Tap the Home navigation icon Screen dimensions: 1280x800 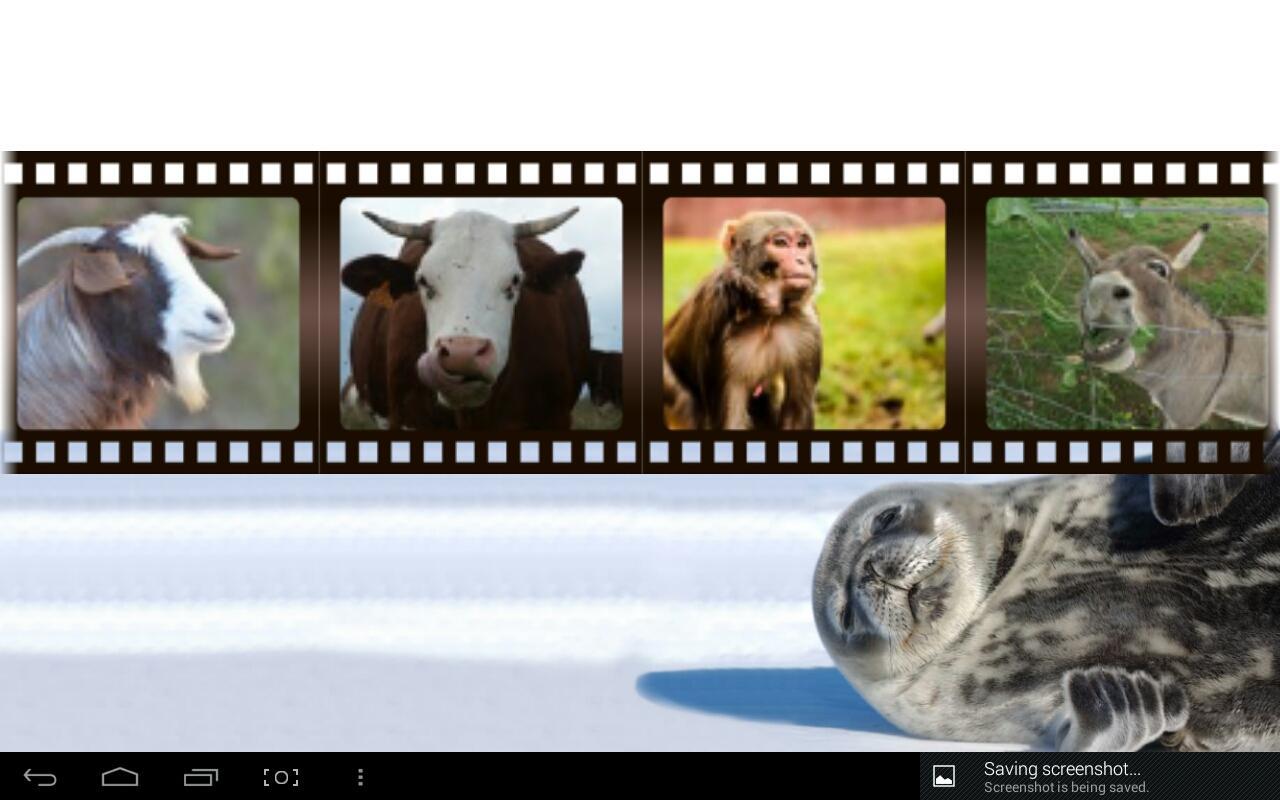pos(119,777)
